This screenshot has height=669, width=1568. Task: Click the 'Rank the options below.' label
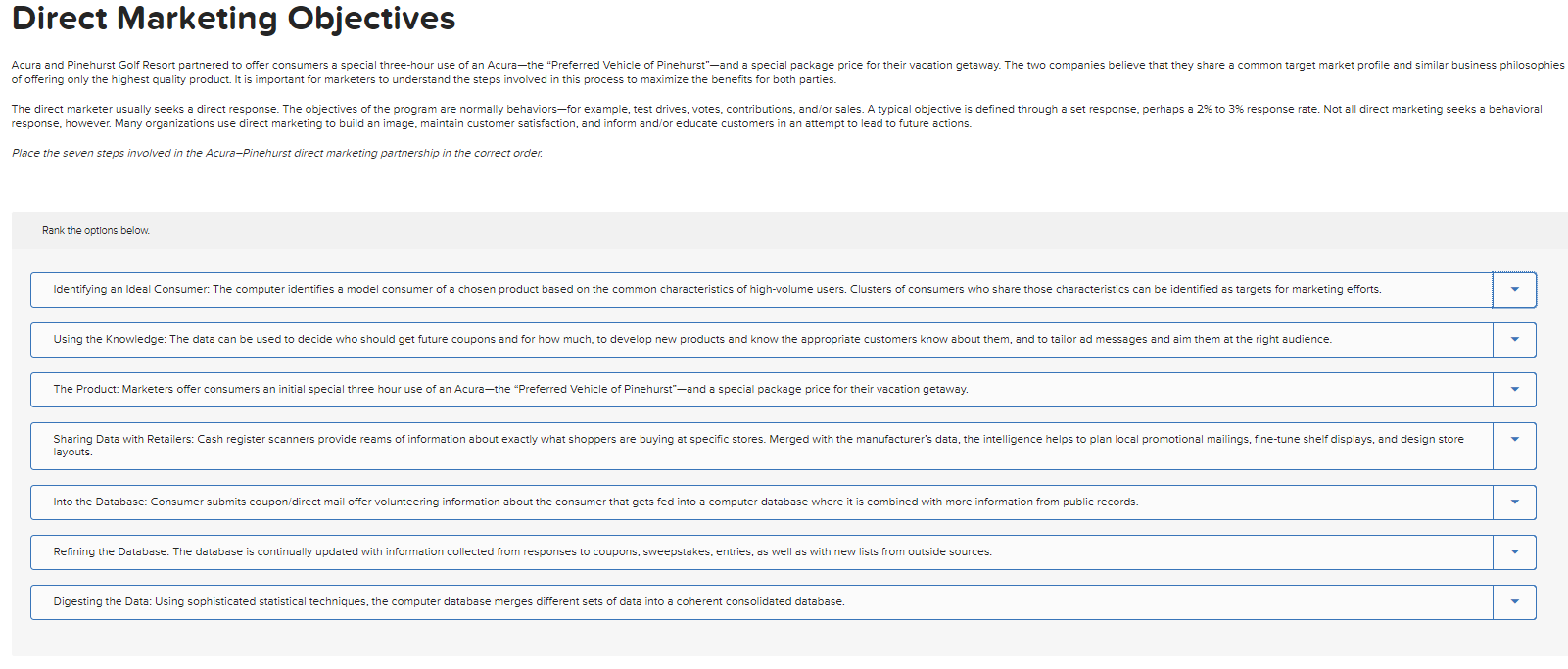click(96, 231)
